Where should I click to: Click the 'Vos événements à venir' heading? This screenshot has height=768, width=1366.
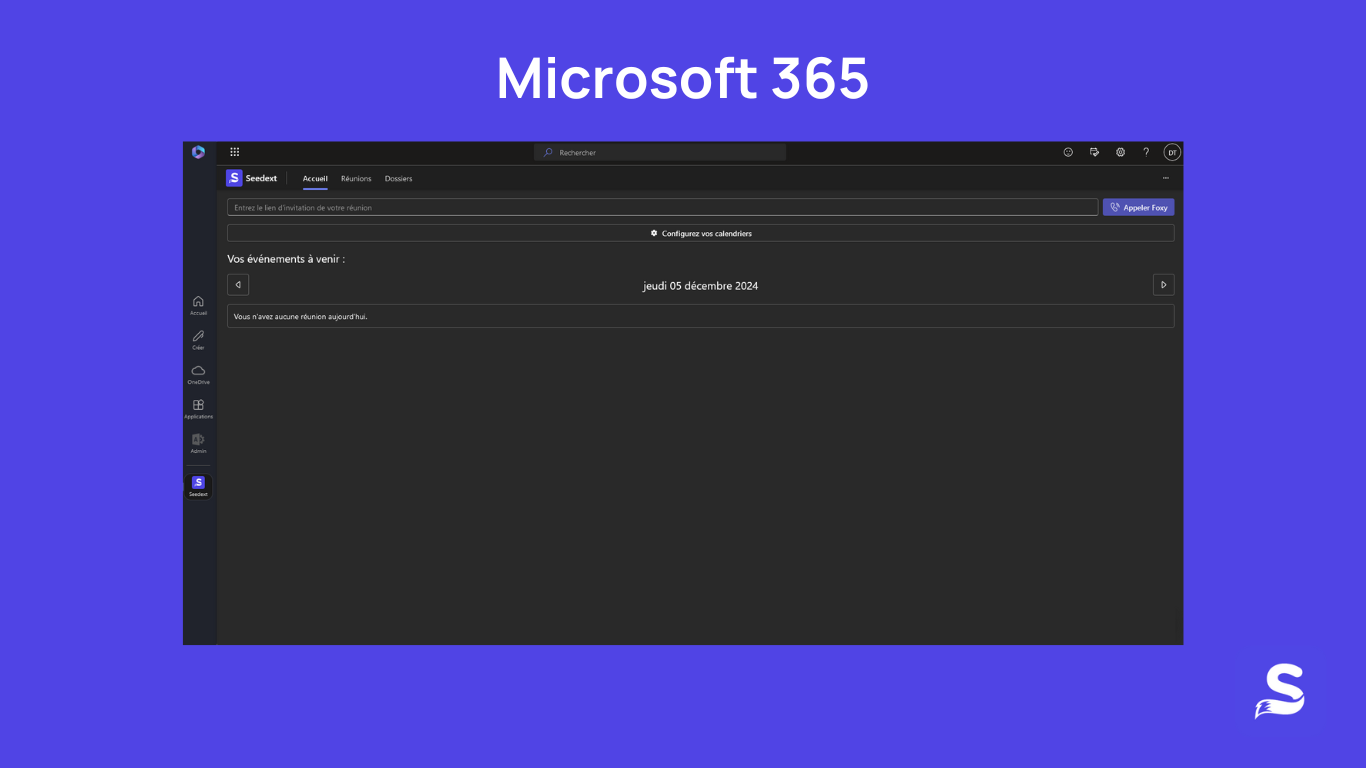coord(286,259)
